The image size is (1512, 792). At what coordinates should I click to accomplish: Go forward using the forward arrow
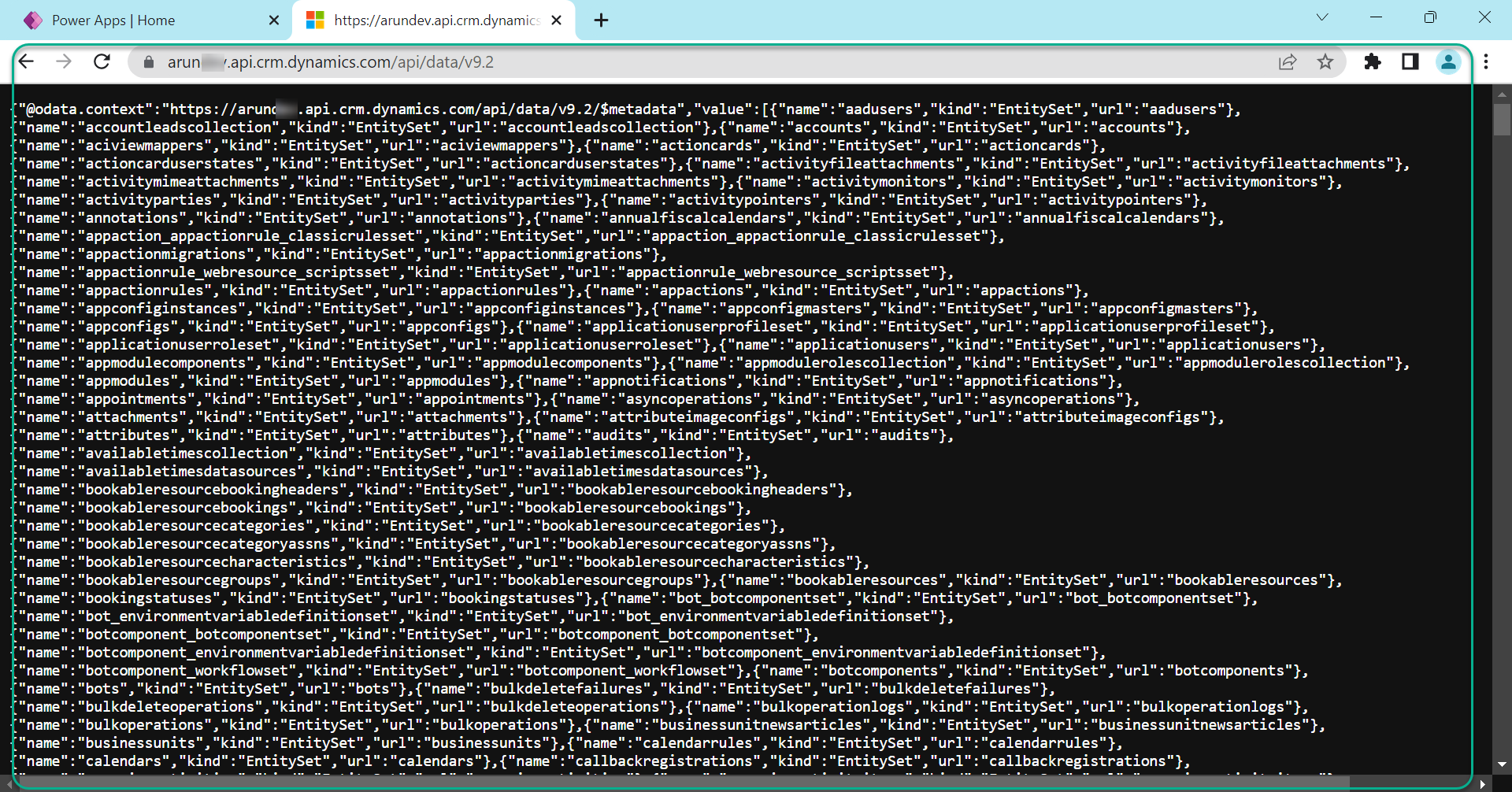[x=65, y=61]
